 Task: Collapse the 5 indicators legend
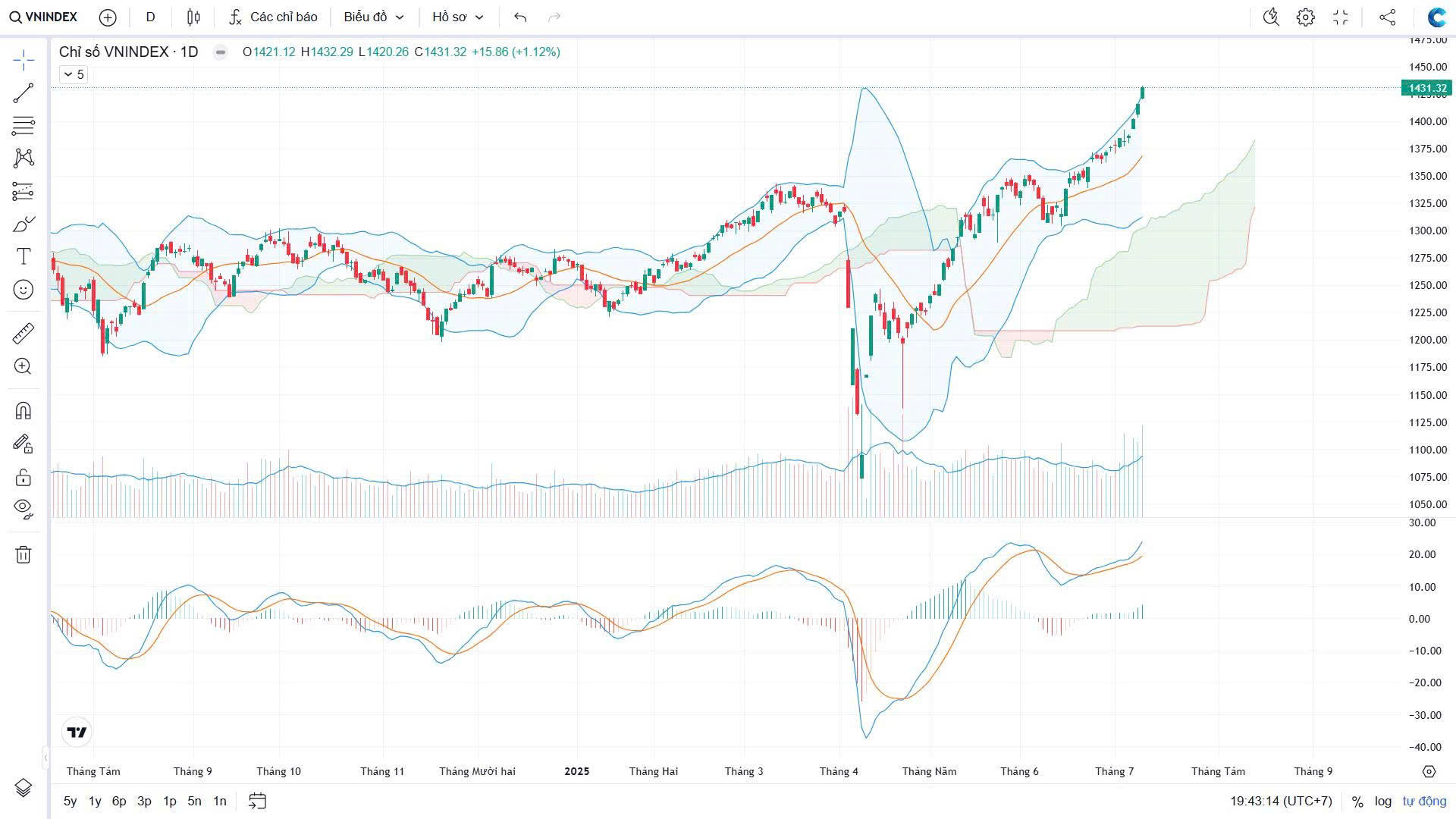point(73,74)
